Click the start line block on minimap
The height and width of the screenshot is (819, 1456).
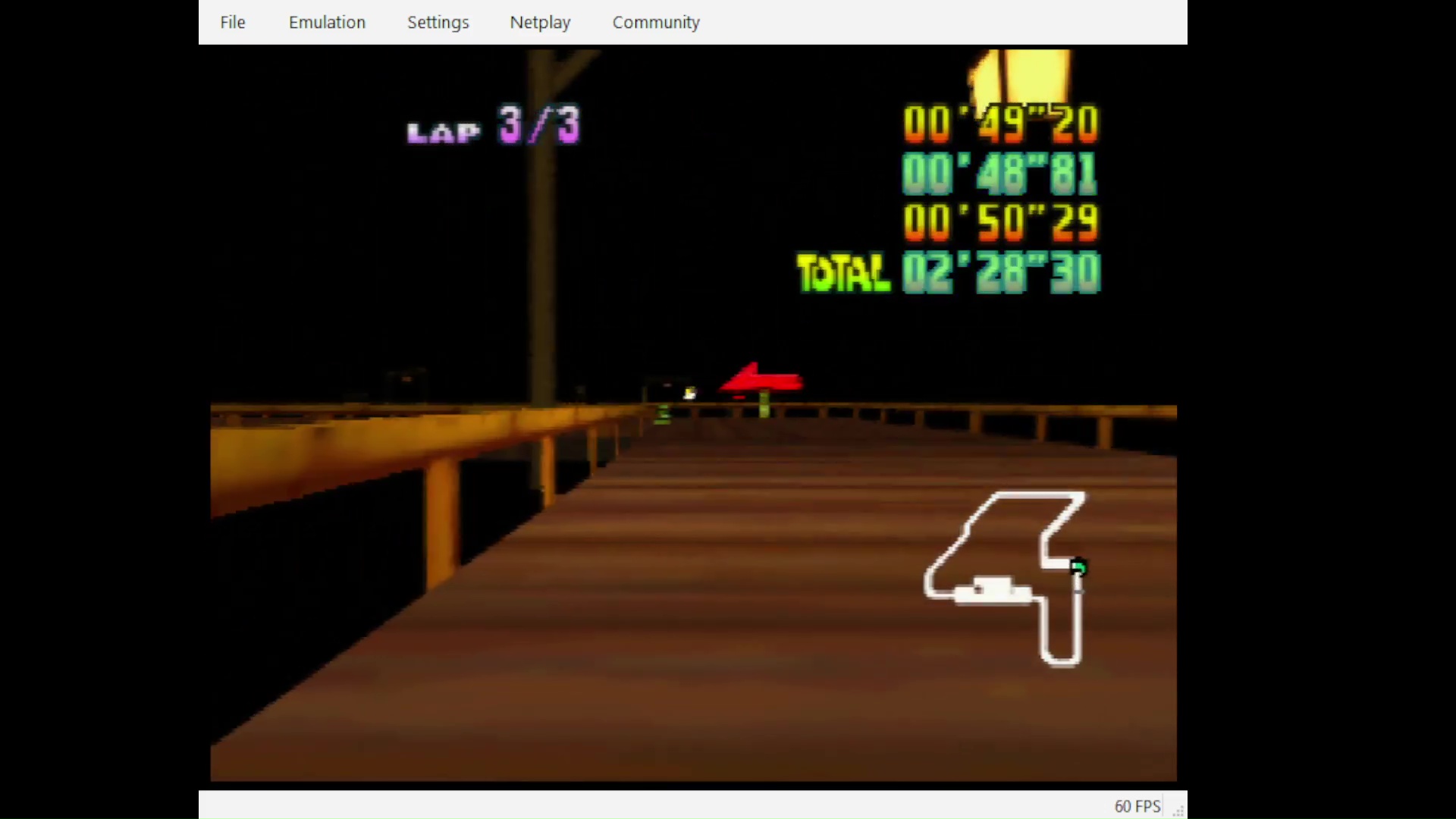coord(993,590)
